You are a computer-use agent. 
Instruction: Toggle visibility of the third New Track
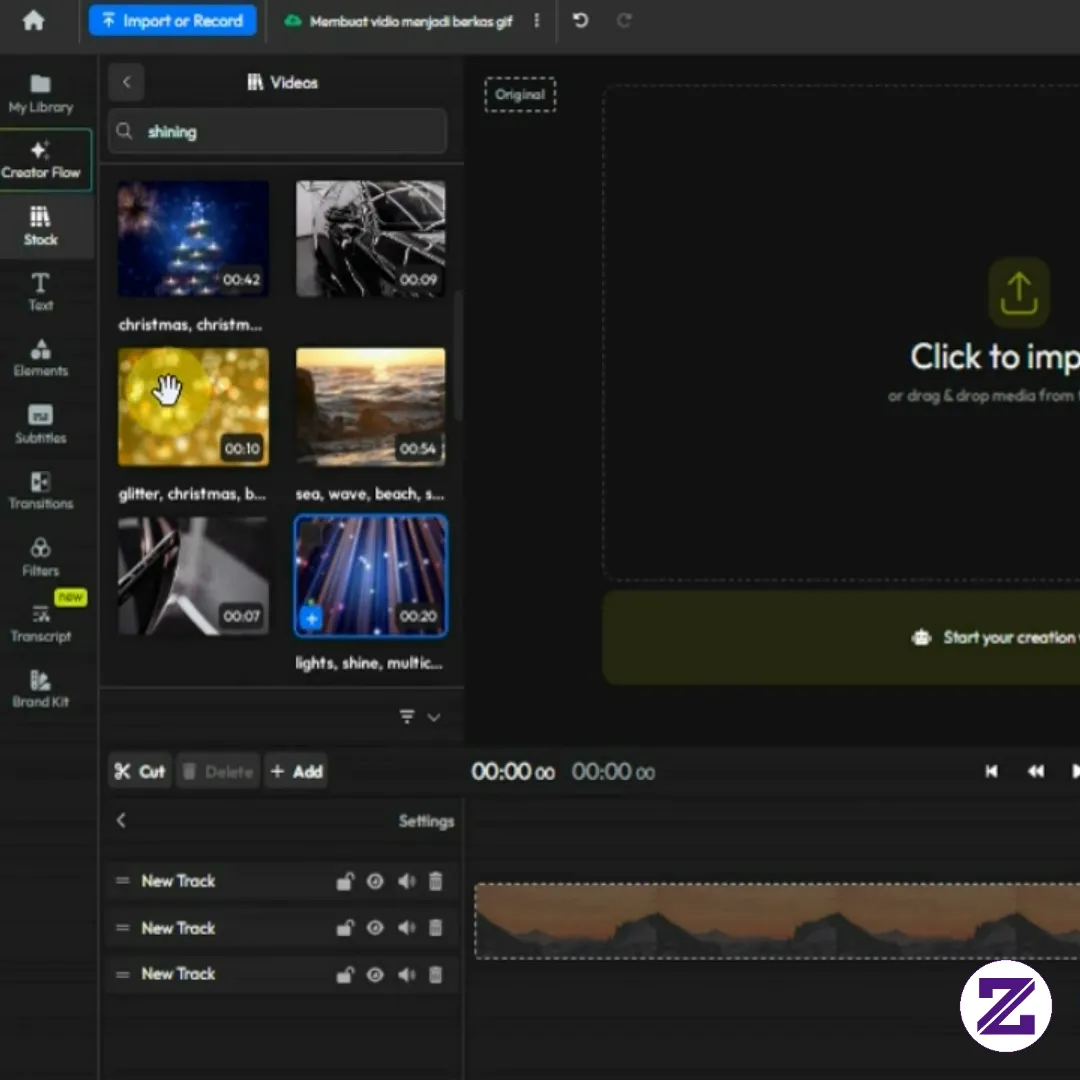click(x=375, y=975)
